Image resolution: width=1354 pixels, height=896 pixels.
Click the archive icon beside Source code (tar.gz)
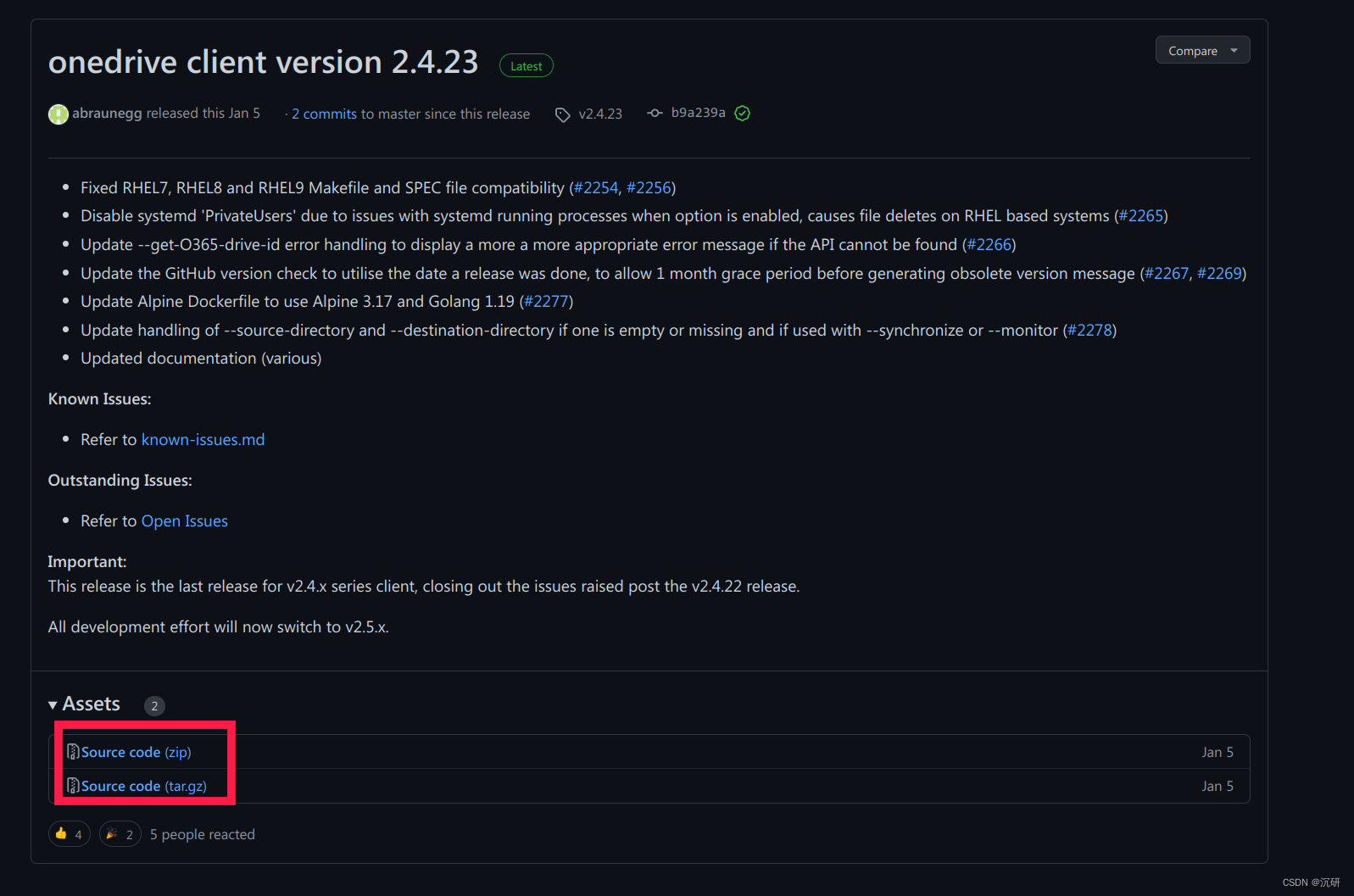coord(73,786)
